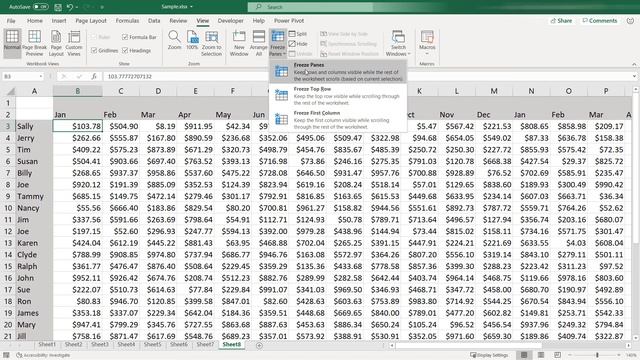Toggle the AutoSave switch
The height and width of the screenshot is (360, 640).
(40, 7)
